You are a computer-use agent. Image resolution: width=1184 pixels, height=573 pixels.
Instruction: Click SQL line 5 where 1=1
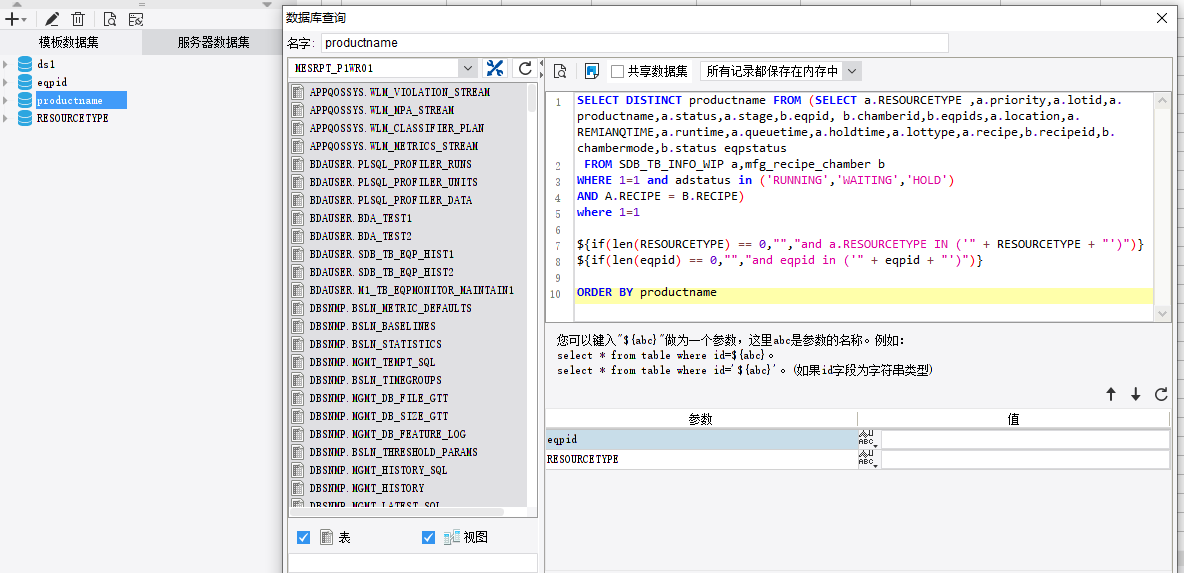pos(608,213)
